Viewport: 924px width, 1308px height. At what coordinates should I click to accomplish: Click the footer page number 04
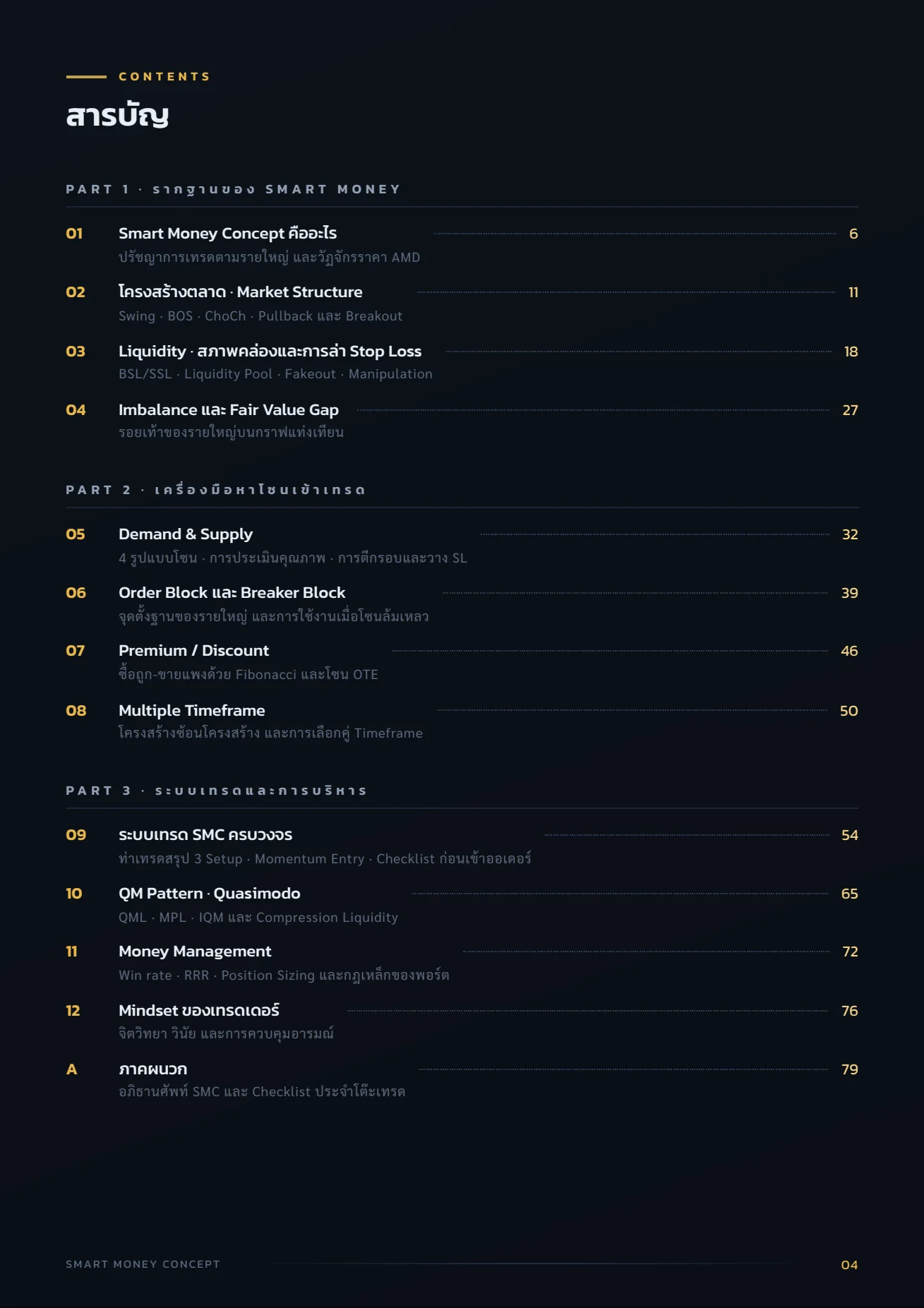849,1265
